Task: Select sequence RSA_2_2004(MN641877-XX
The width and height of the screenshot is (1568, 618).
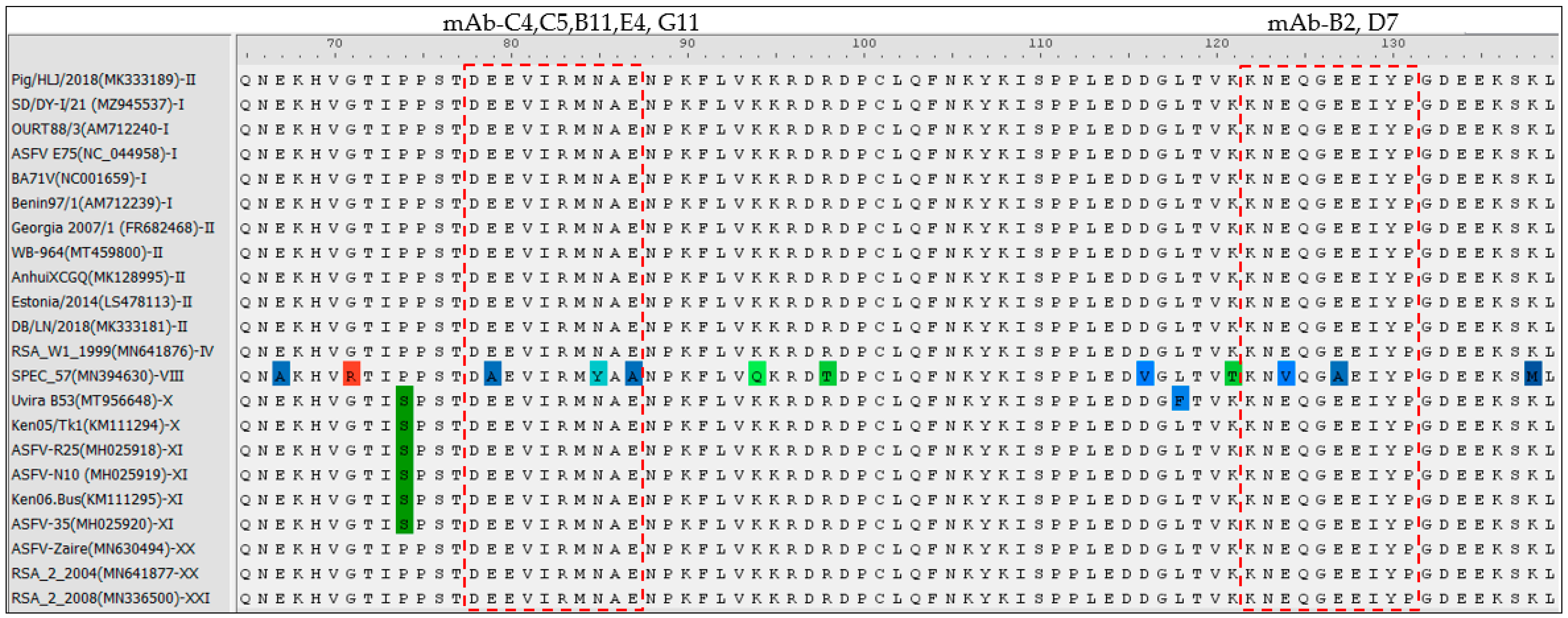Action: [105, 574]
